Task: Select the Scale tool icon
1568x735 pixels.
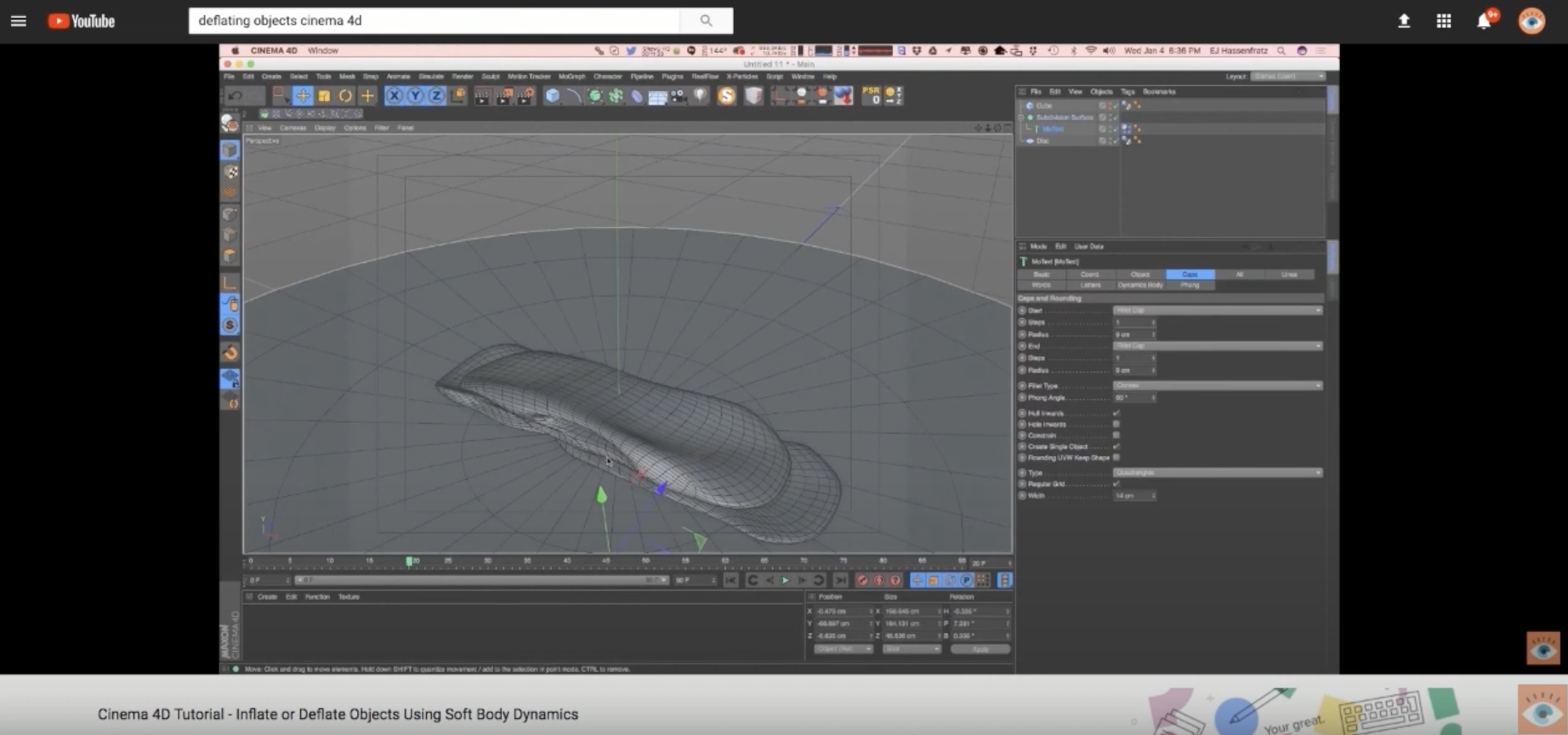Action: click(x=324, y=96)
